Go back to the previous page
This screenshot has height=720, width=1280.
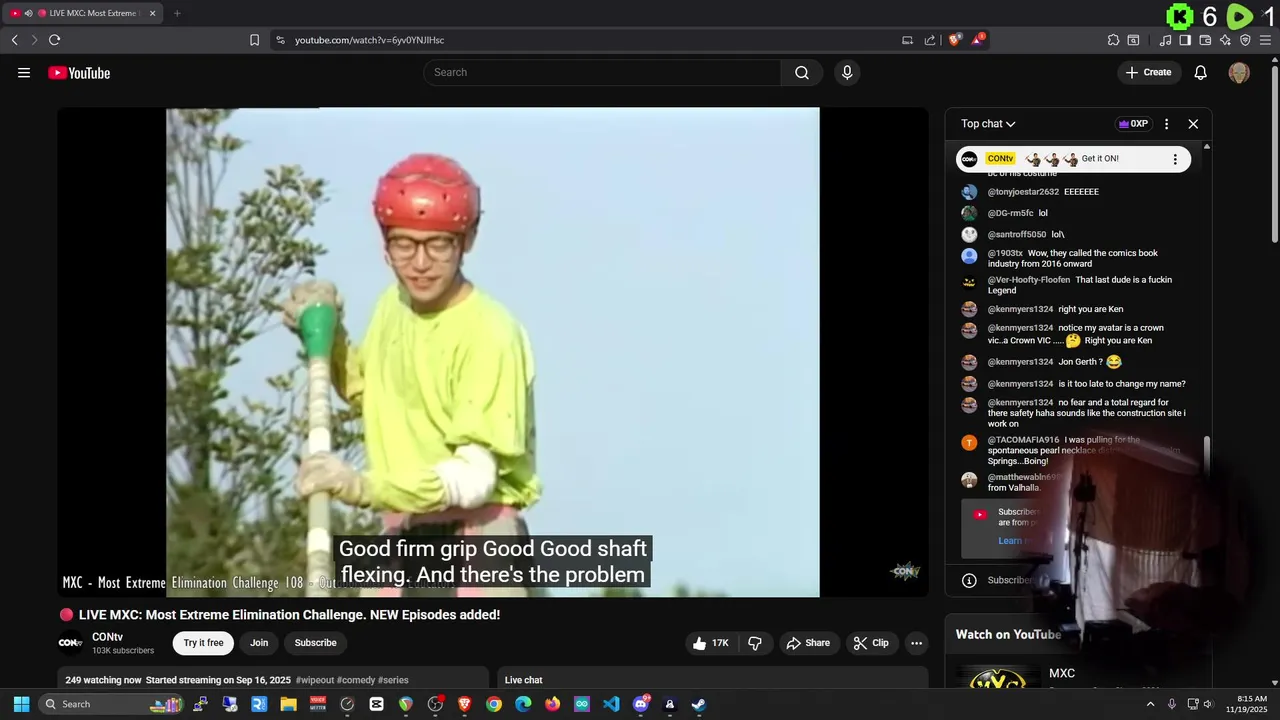(x=14, y=40)
